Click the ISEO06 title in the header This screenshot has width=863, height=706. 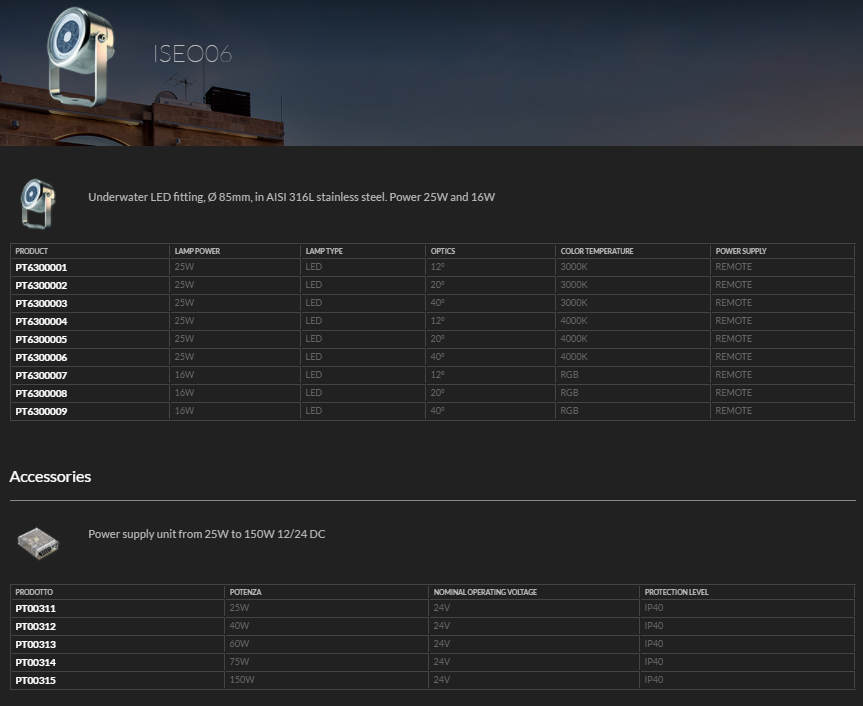click(193, 54)
